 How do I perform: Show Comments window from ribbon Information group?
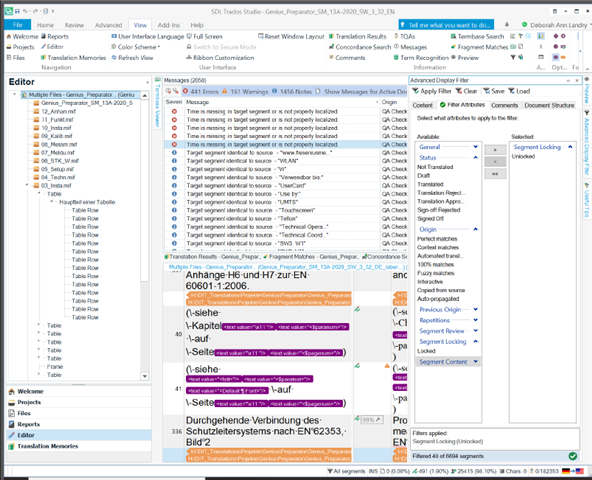click(347, 58)
